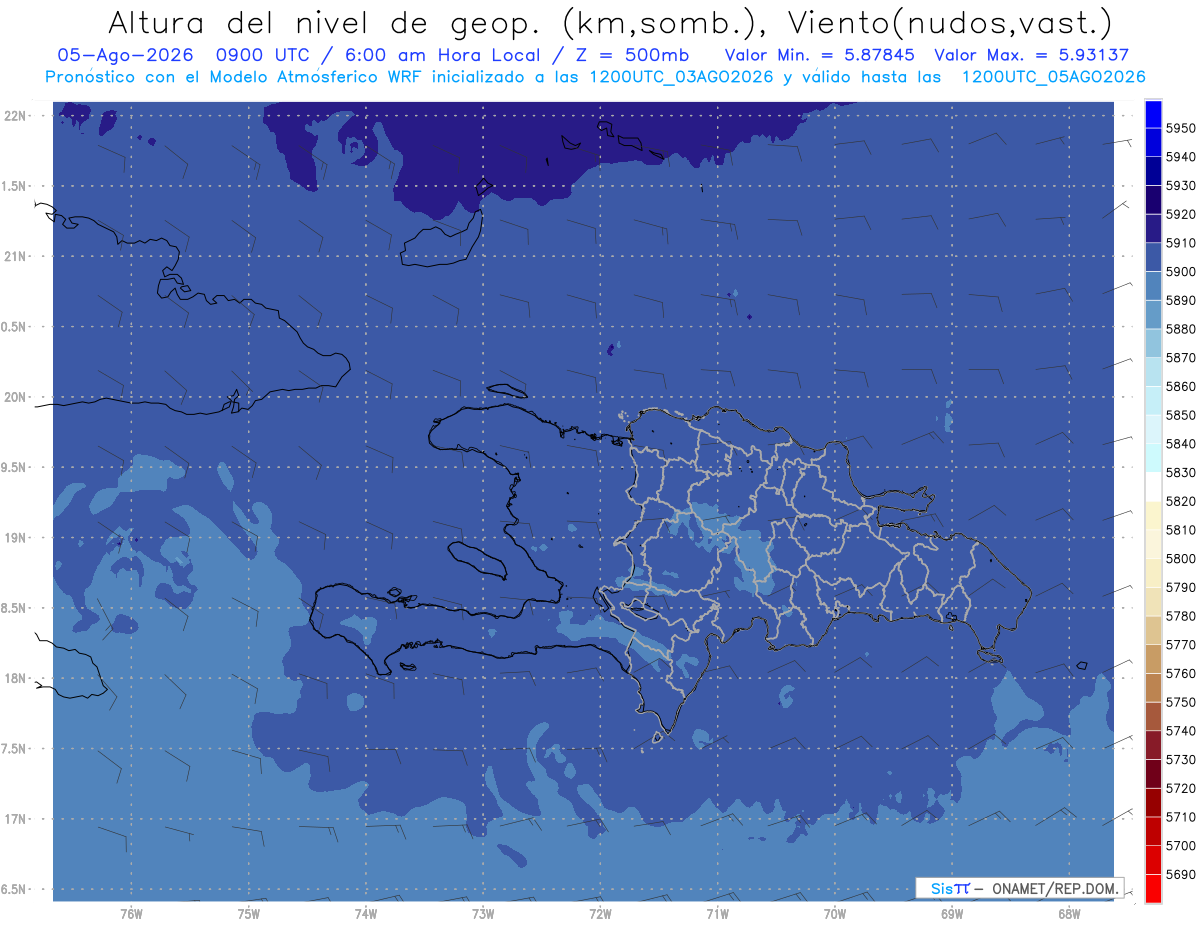The height and width of the screenshot is (927, 1200).
Task: Click the 5900 legend value
Action: click(1179, 272)
